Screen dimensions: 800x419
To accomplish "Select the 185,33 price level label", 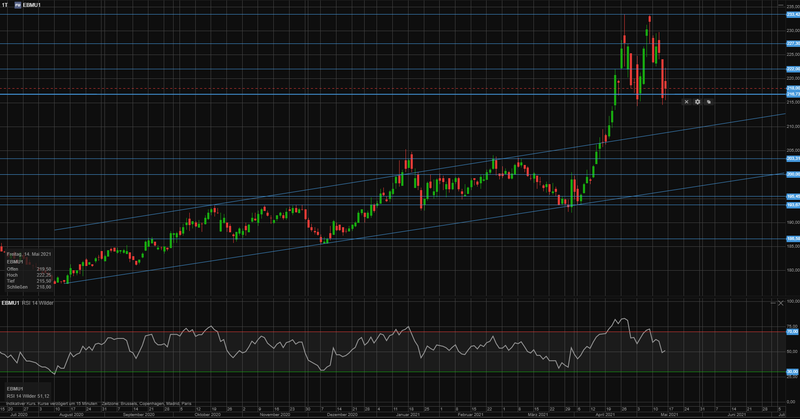I will point(790,239).
